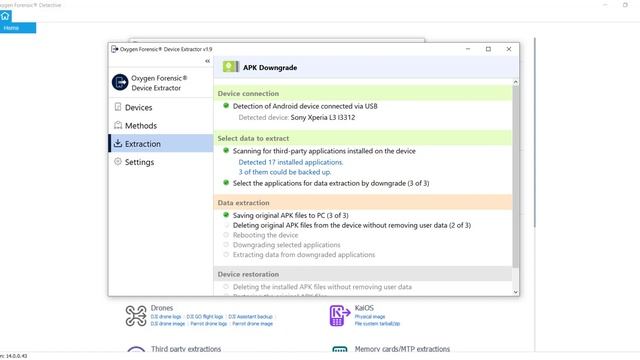Click the Home icon in Detective window
Viewport: 640px width, 360px height.
pyautogui.click(x=5, y=16)
